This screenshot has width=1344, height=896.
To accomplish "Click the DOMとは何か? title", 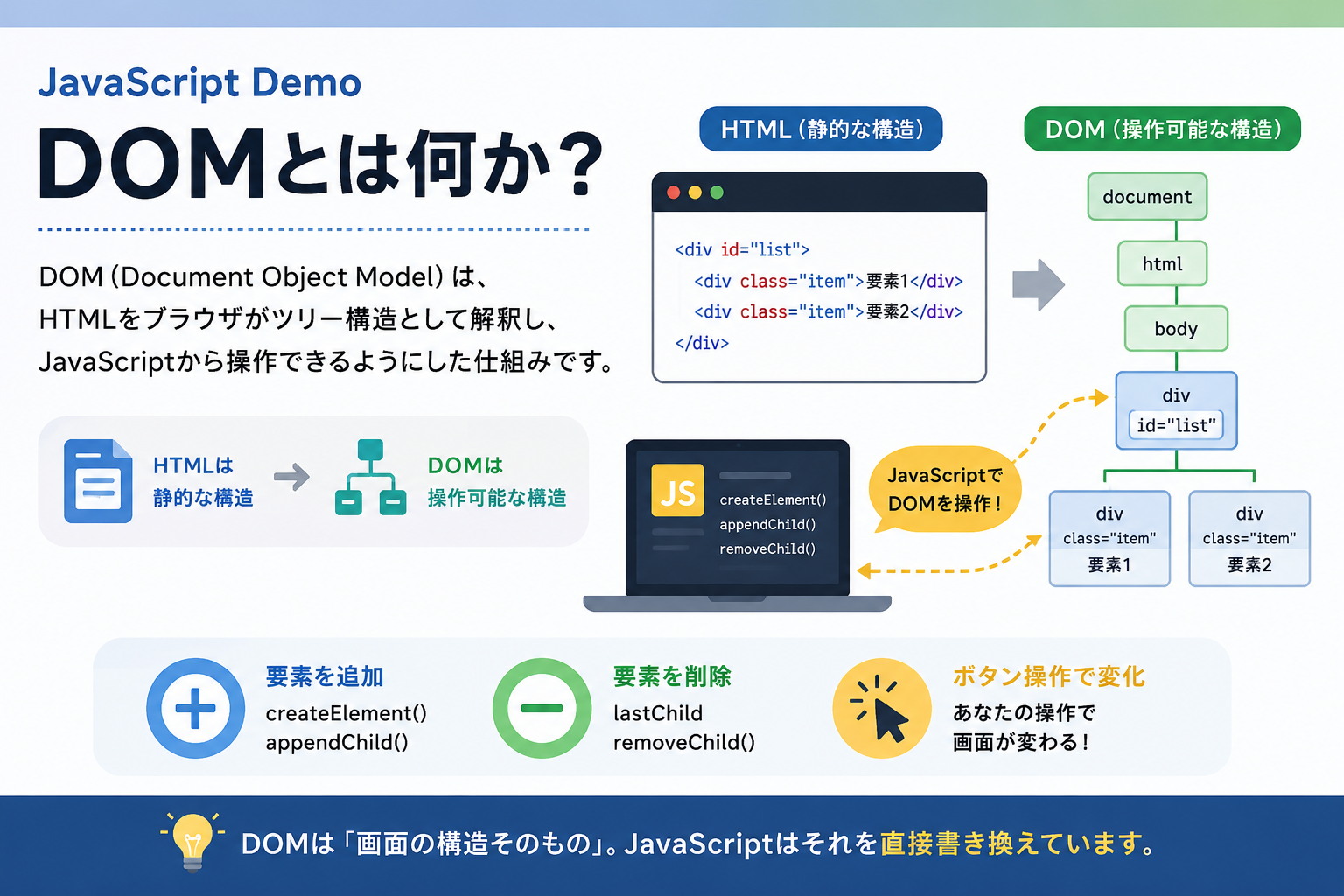I will click(x=321, y=164).
